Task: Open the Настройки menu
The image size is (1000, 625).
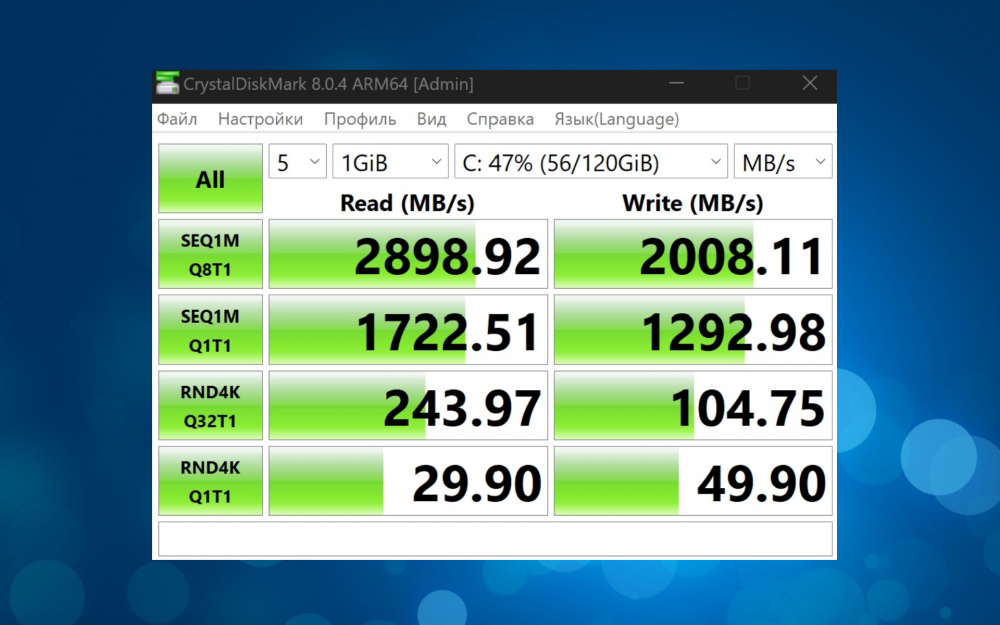Action: click(x=260, y=119)
